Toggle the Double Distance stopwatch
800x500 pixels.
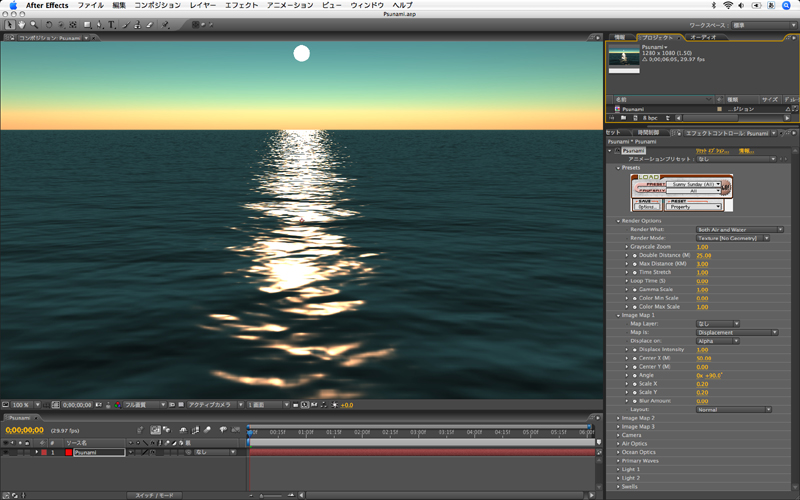633,255
